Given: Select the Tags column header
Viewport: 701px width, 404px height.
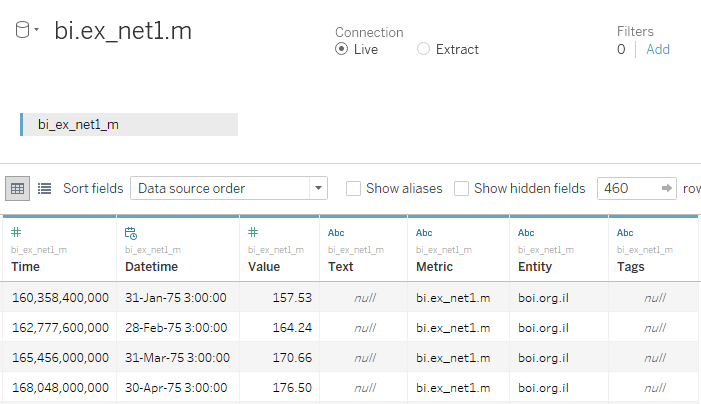Looking at the screenshot, I should click(x=653, y=248).
